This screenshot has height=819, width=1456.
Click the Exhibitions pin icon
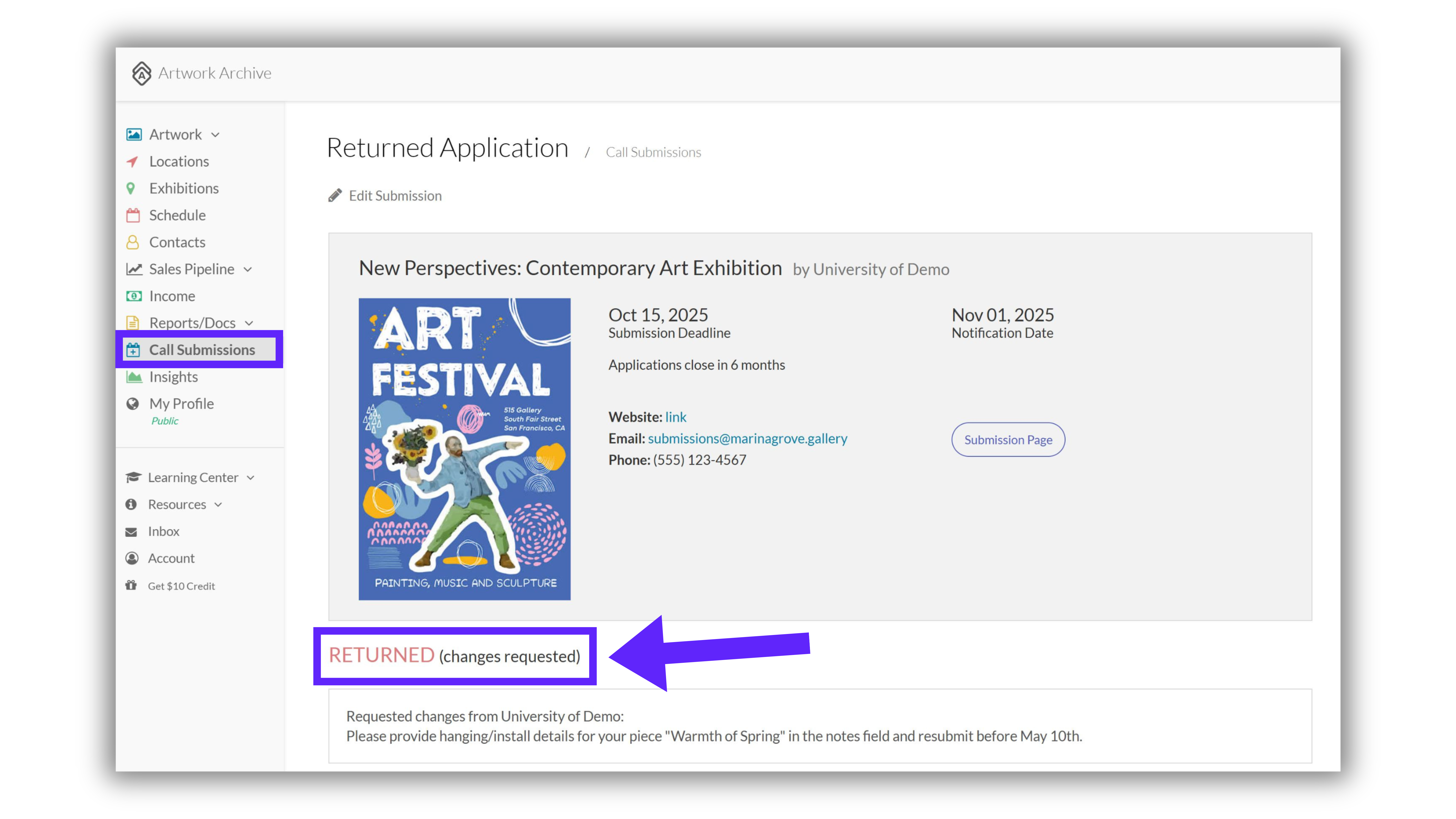point(131,188)
